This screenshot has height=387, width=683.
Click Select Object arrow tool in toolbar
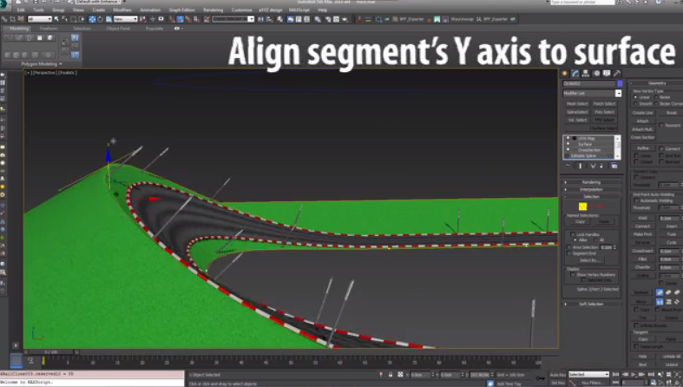57,19
